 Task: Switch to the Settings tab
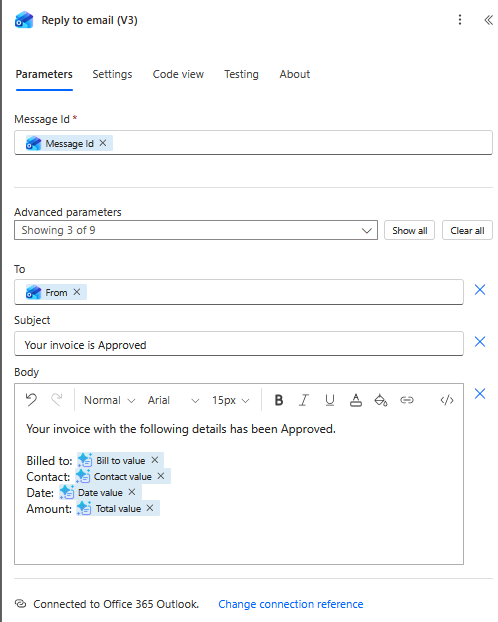coord(112,74)
